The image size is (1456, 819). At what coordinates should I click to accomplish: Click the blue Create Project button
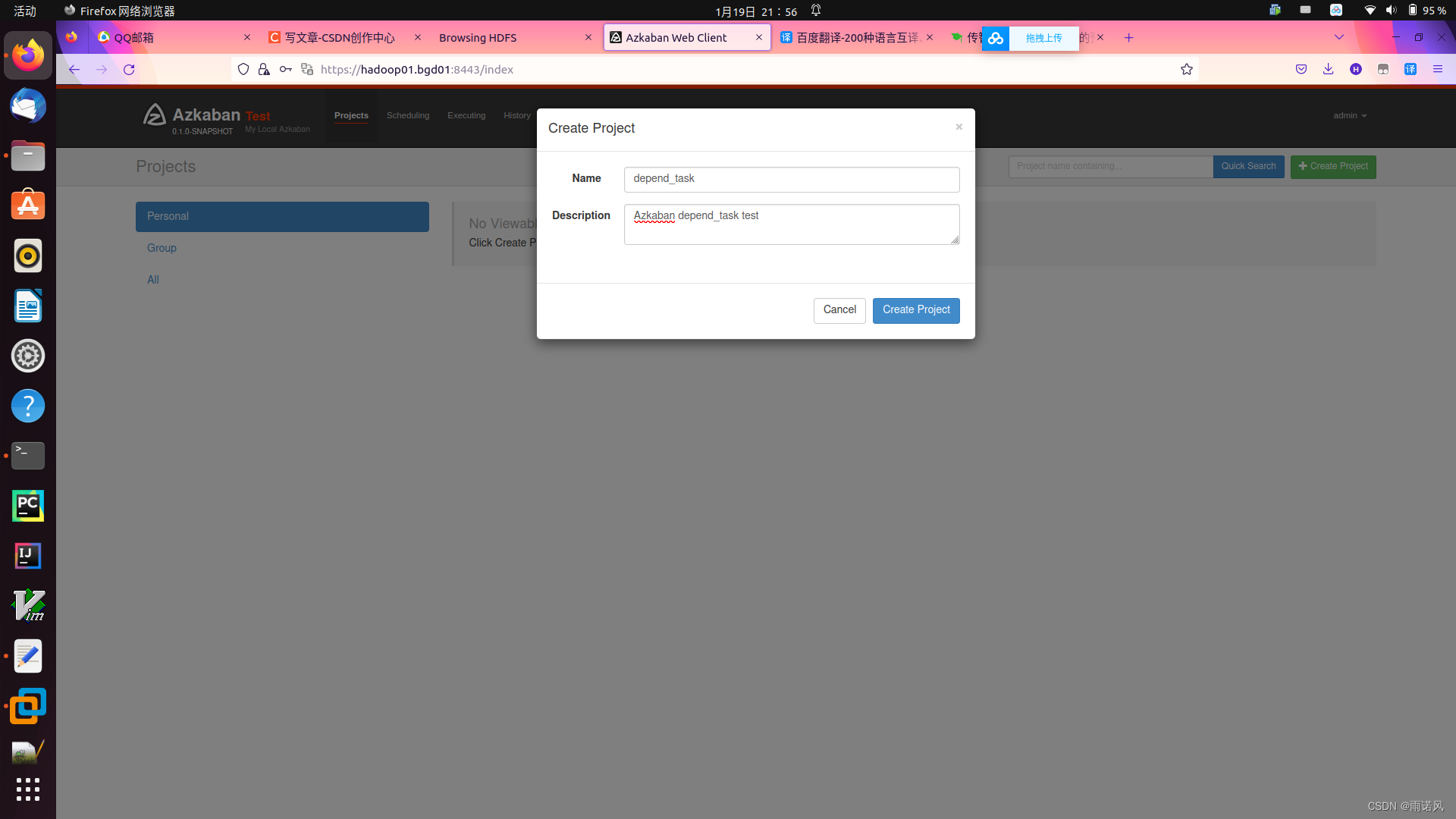pyautogui.click(x=915, y=310)
